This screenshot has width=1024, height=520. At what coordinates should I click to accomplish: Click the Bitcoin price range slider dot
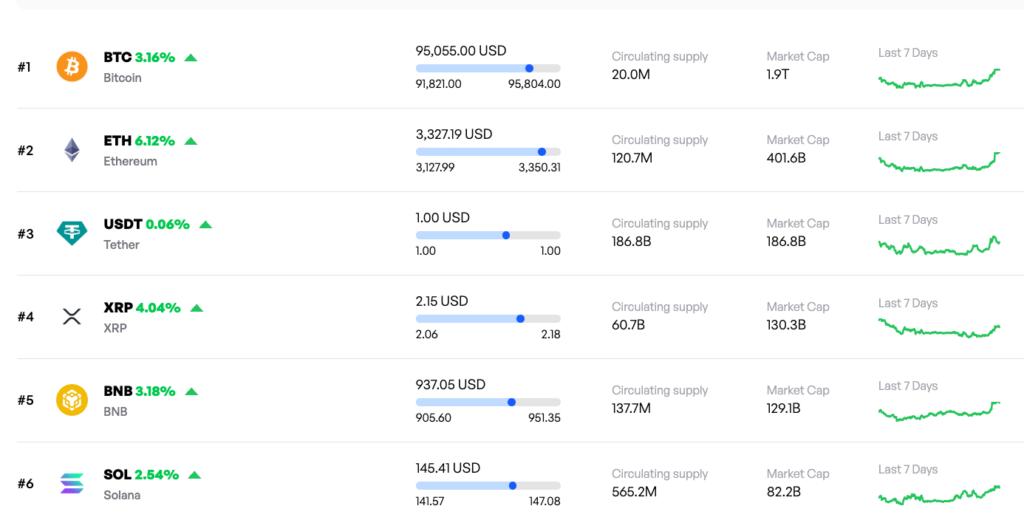529,68
